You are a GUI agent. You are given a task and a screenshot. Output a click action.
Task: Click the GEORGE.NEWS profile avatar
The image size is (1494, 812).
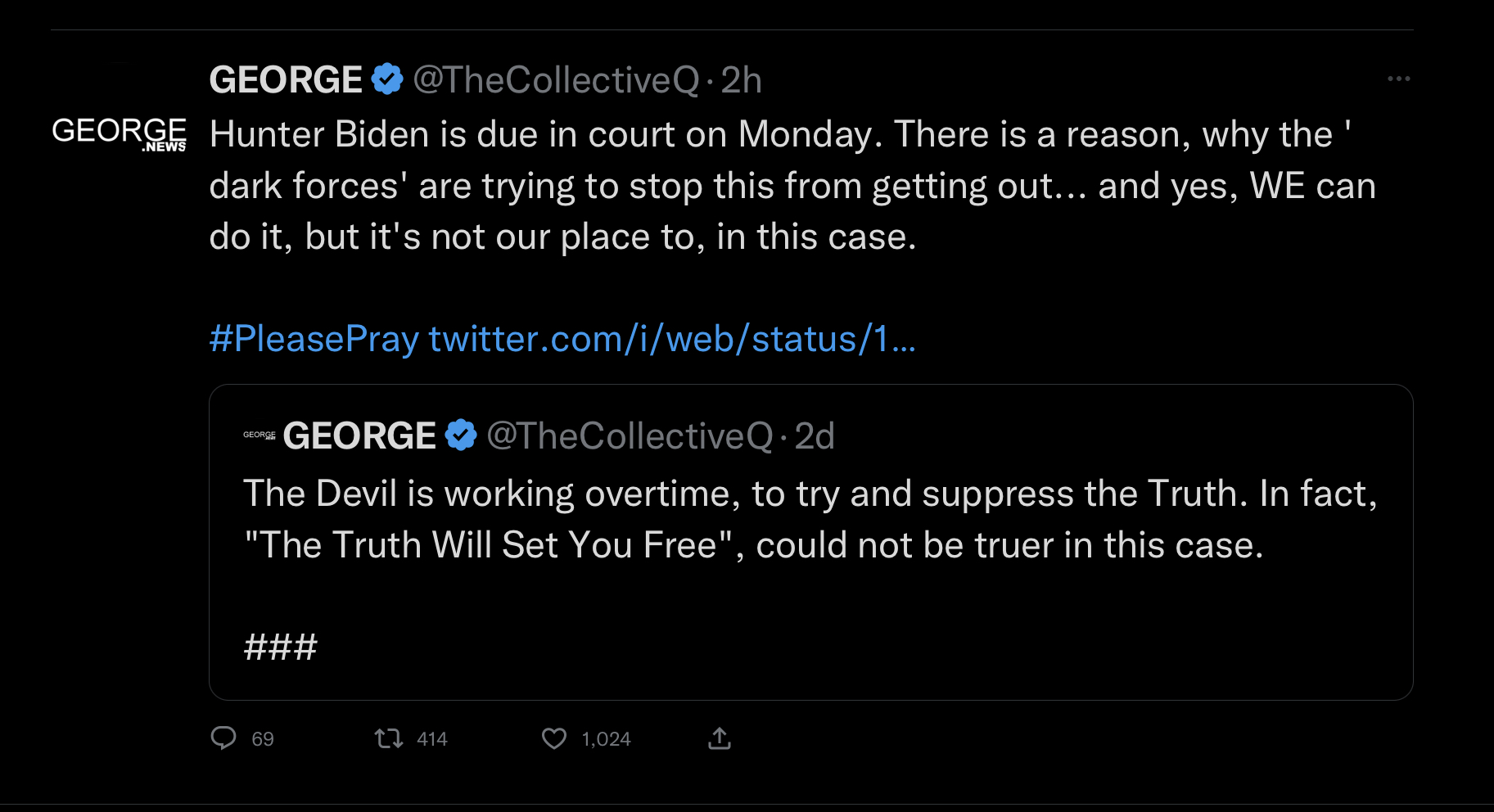point(120,133)
